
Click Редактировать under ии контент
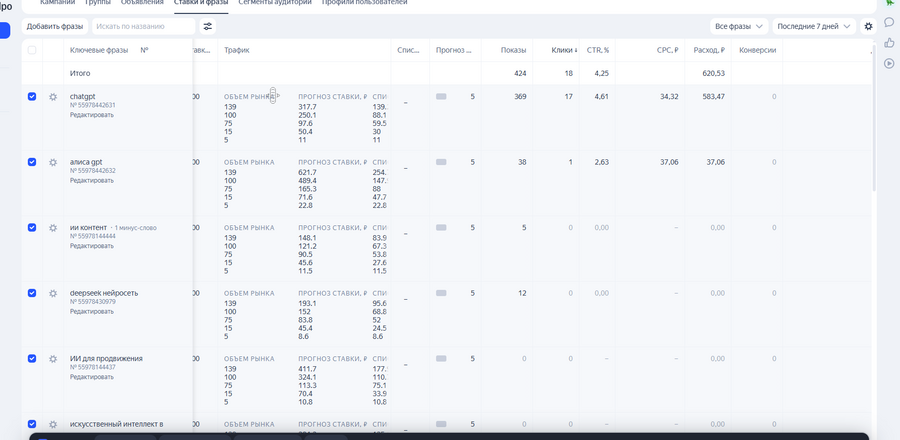(92, 246)
